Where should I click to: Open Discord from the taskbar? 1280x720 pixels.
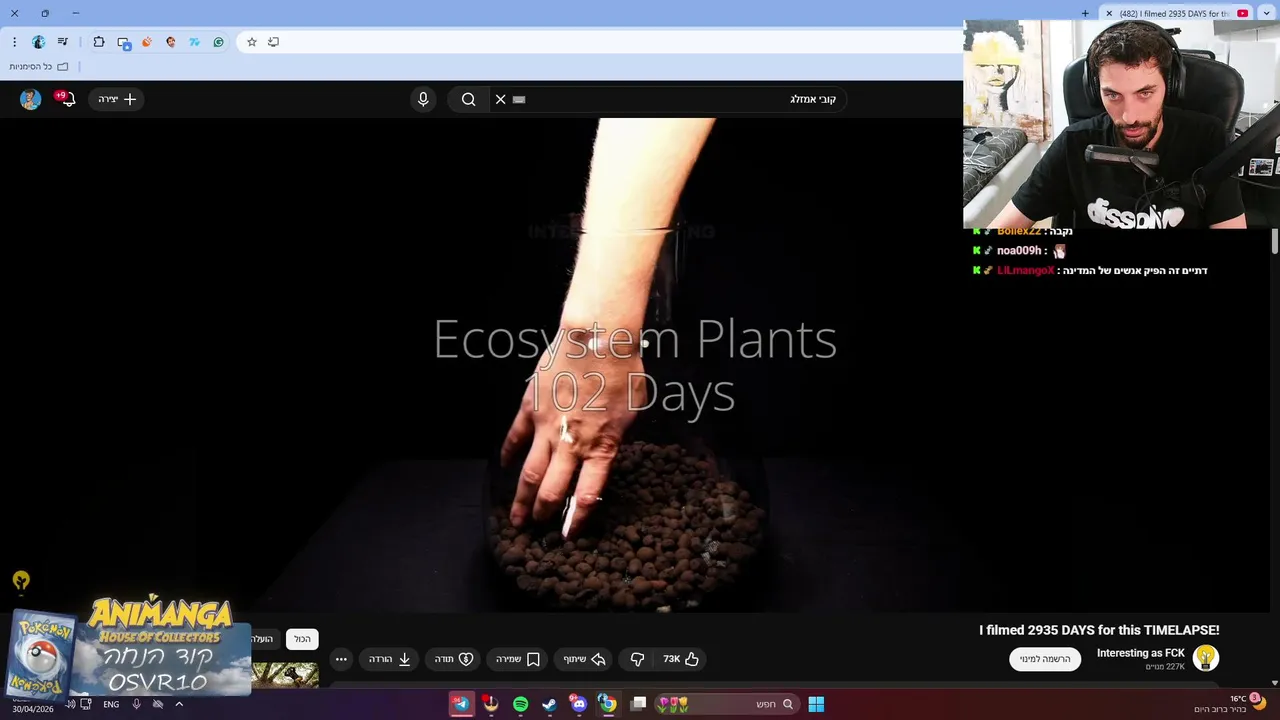point(578,704)
